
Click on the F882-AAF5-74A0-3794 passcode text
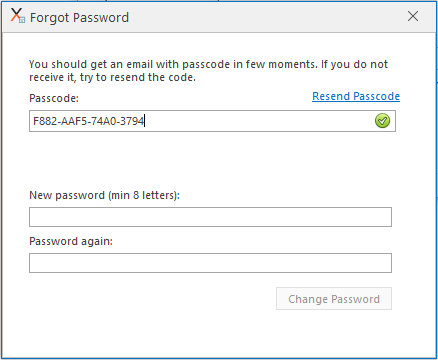tap(88, 121)
